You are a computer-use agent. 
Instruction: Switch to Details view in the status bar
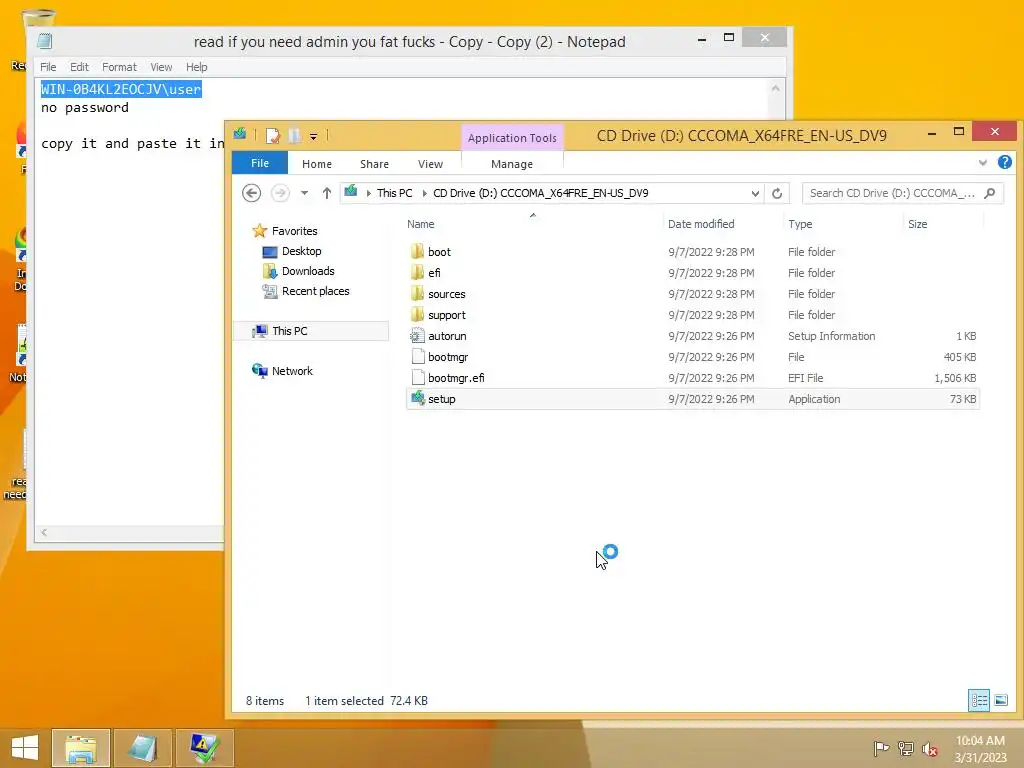(x=979, y=701)
